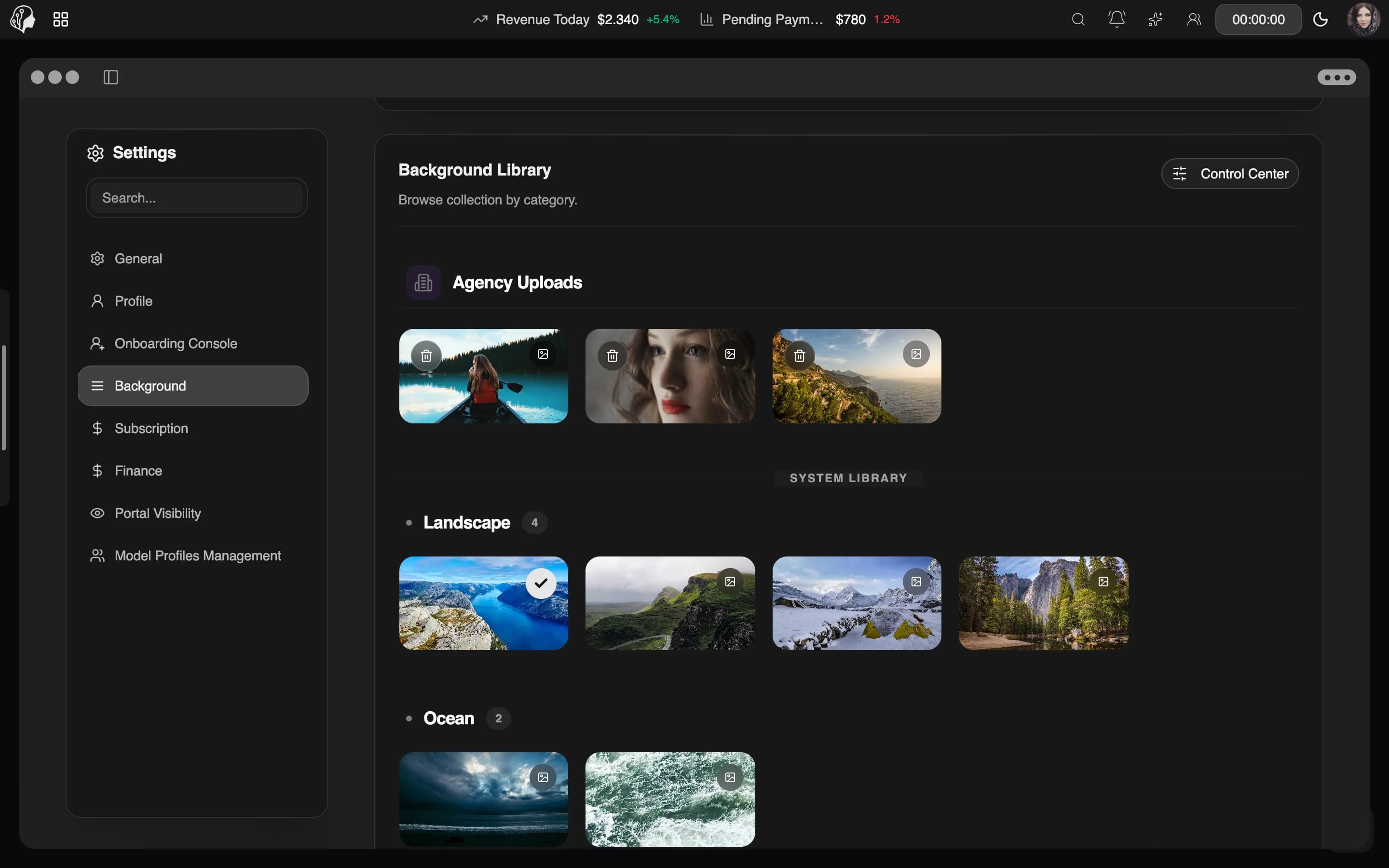Viewport: 1389px width, 868px height.
Task: Click the Landscape count badge 4
Action: coord(534,522)
